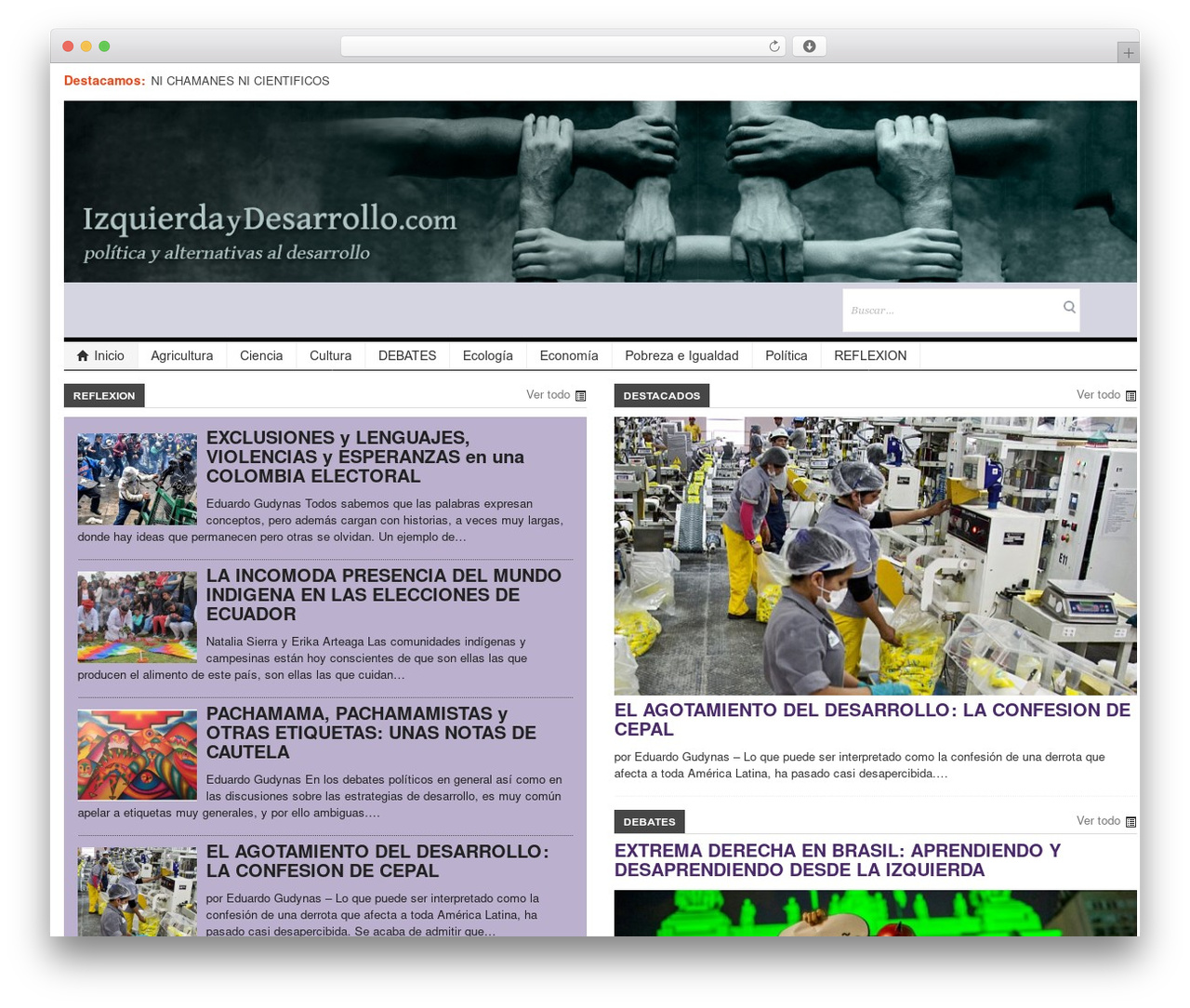Click Ver todo in REFLEXION section
This screenshot has width=1190, height=1008.
click(x=549, y=395)
